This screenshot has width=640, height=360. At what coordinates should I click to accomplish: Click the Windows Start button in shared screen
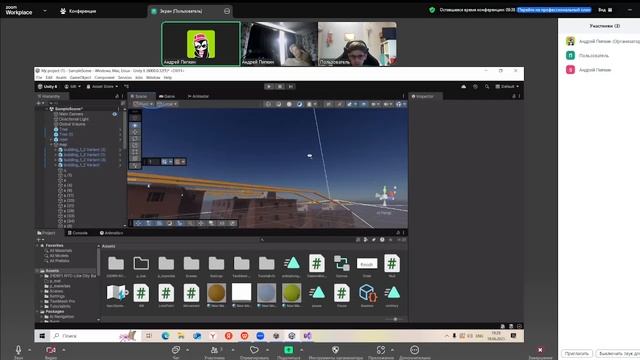click(x=42, y=336)
